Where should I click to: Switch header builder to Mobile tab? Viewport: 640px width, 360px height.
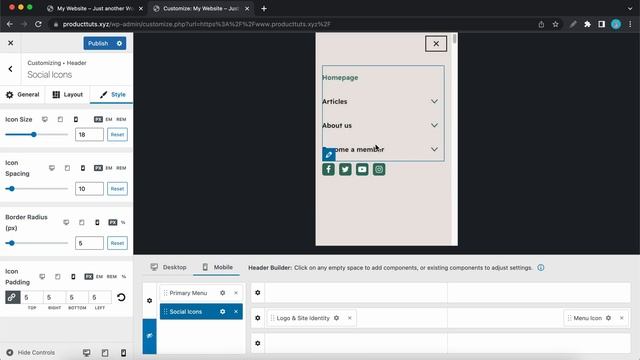(217, 267)
